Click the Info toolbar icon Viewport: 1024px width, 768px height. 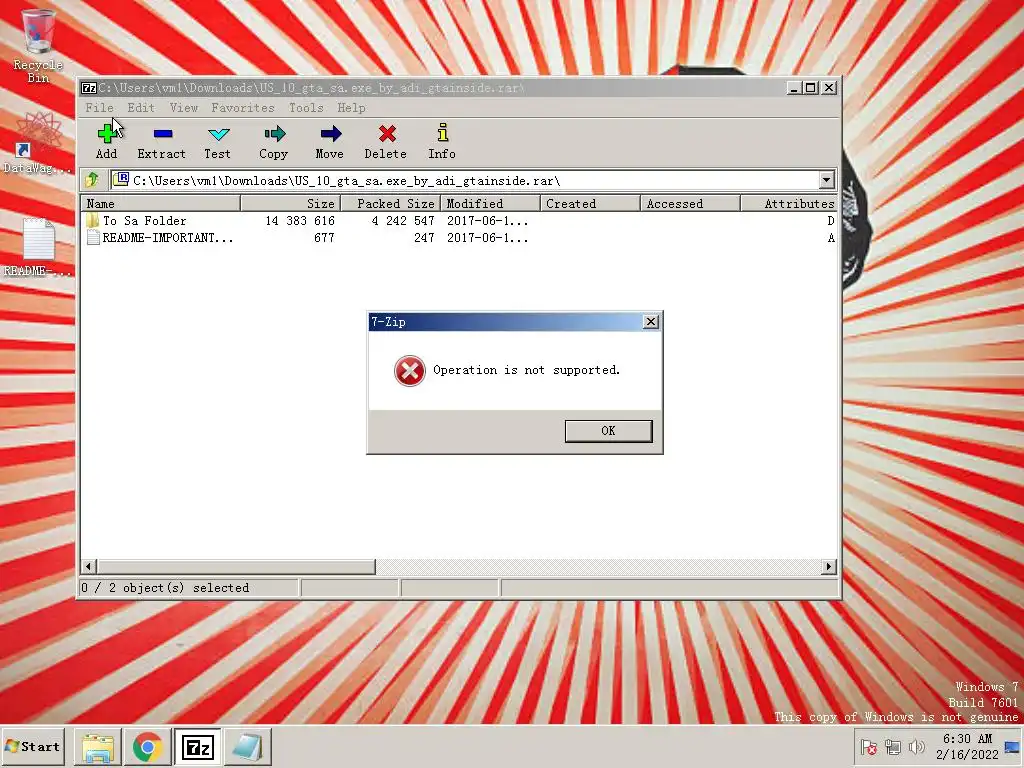(x=442, y=142)
